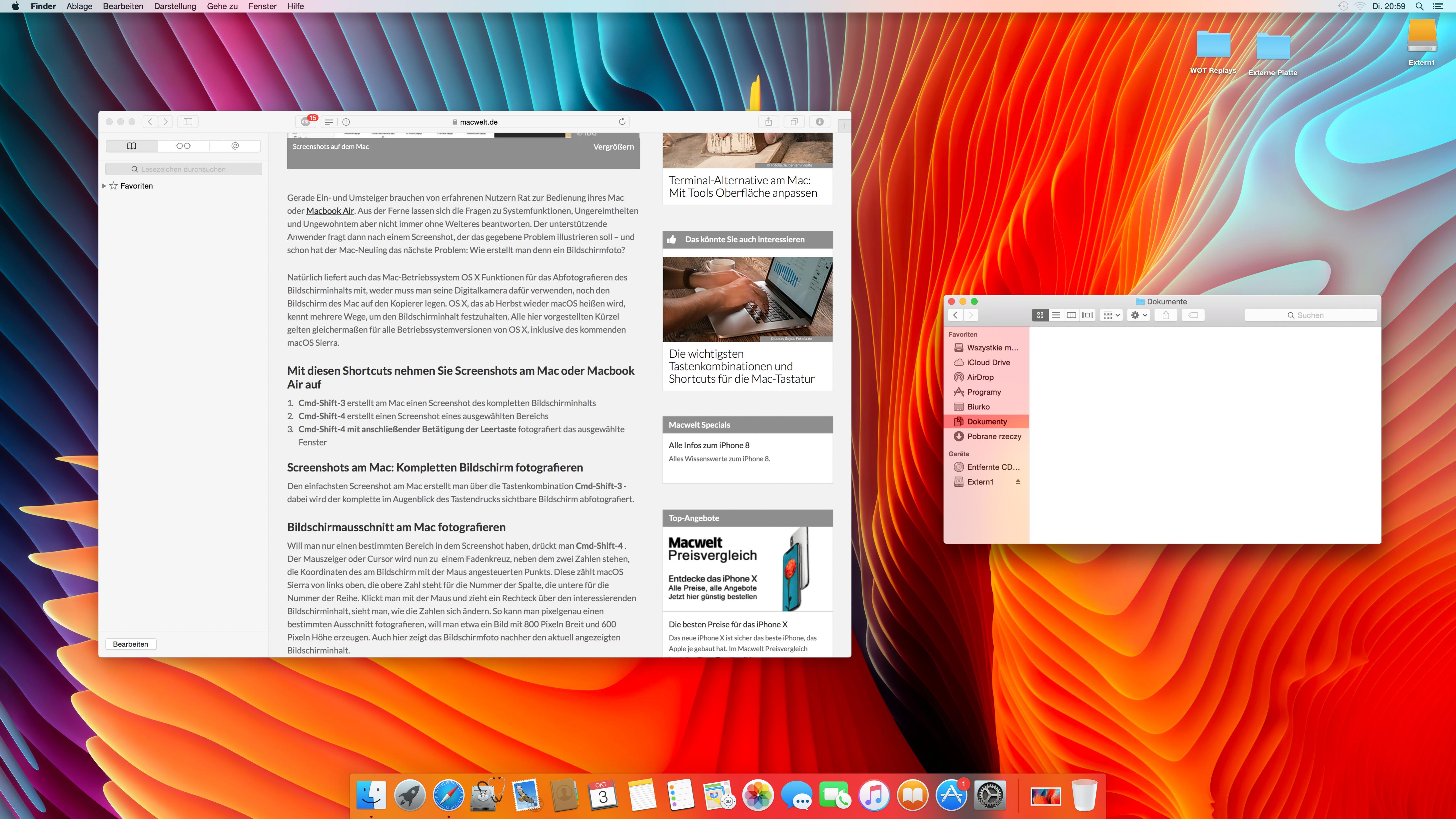The height and width of the screenshot is (819, 1456).
Task: Click the Edit Tags icon in Finder toolbar
Action: pyautogui.click(x=1193, y=315)
